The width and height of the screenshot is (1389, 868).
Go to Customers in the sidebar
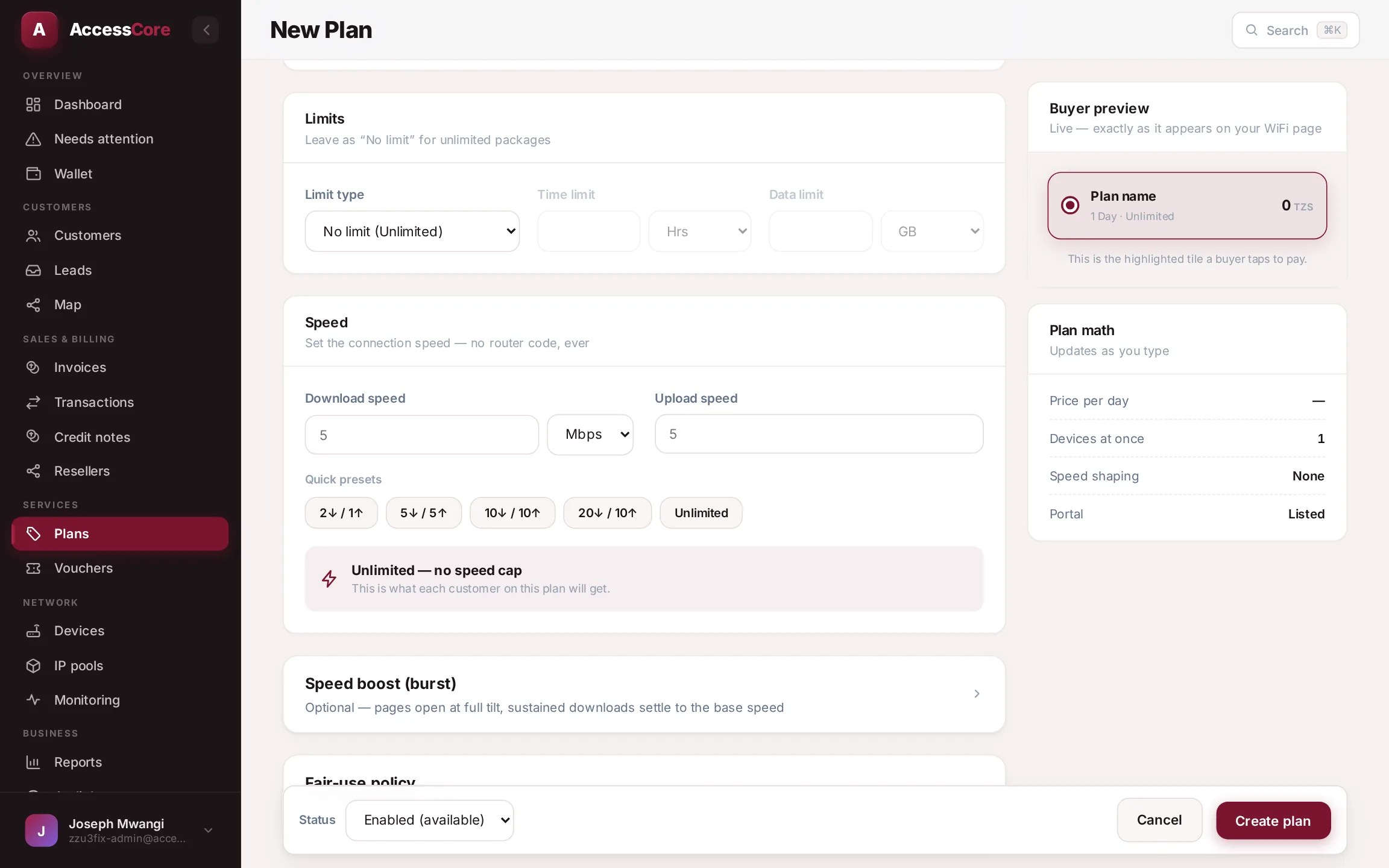tap(87, 236)
